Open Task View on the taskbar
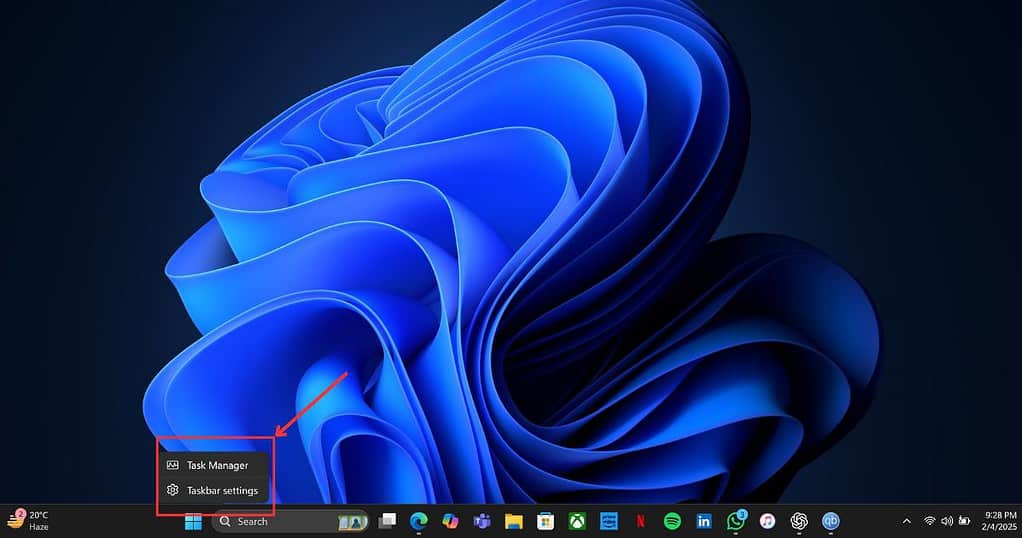Image resolution: width=1022 pixels, height=538 pixels. point(387,521)
